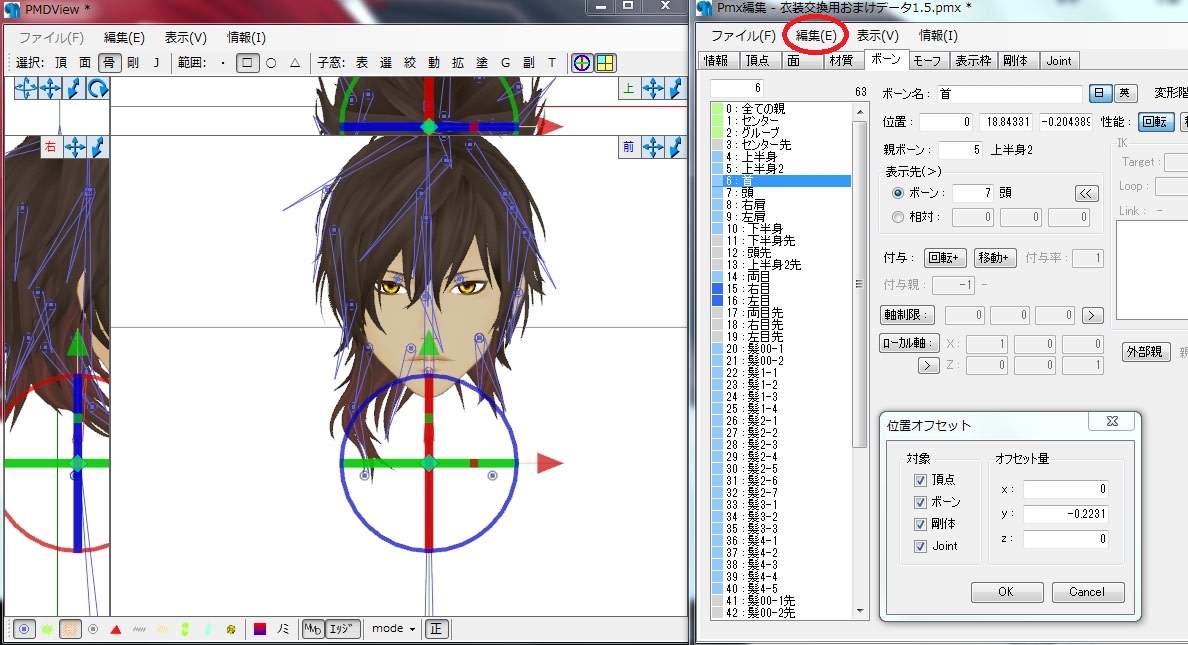Toggle the blue circle display icon in bottom toolbar
The width and height of the screenshot is (1188, 645).
coord(24,629)
